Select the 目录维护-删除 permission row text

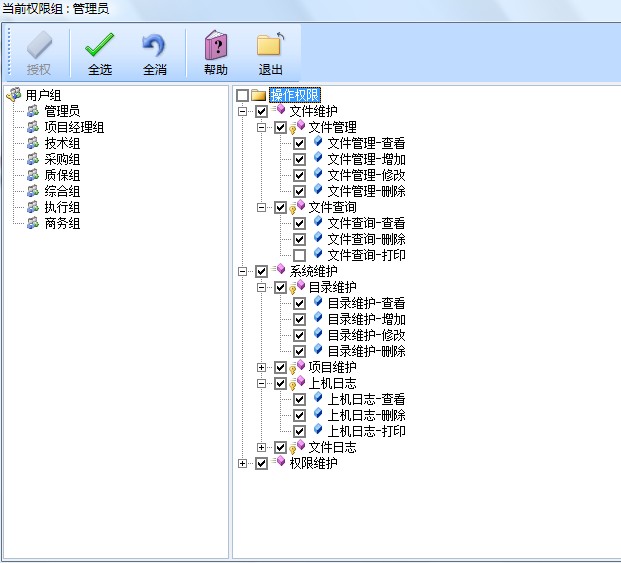(x=366, y=351)
